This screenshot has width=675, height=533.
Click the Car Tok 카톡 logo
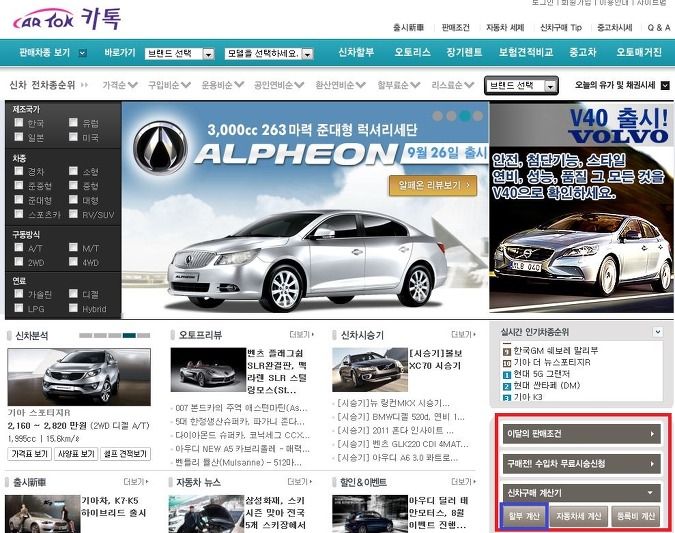click(x=67, y=19)
